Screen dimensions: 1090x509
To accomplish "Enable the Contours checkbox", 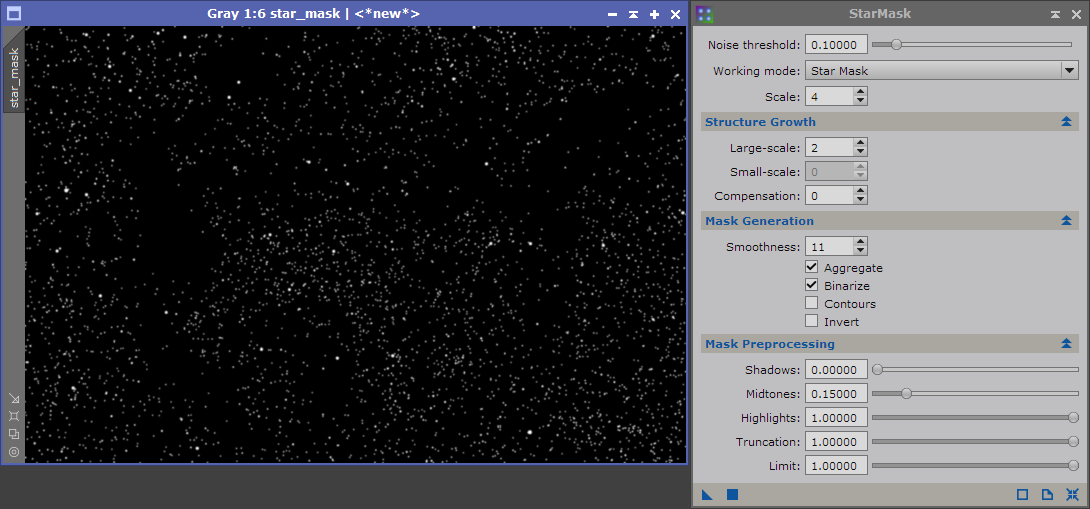I will tap(811, 304).
